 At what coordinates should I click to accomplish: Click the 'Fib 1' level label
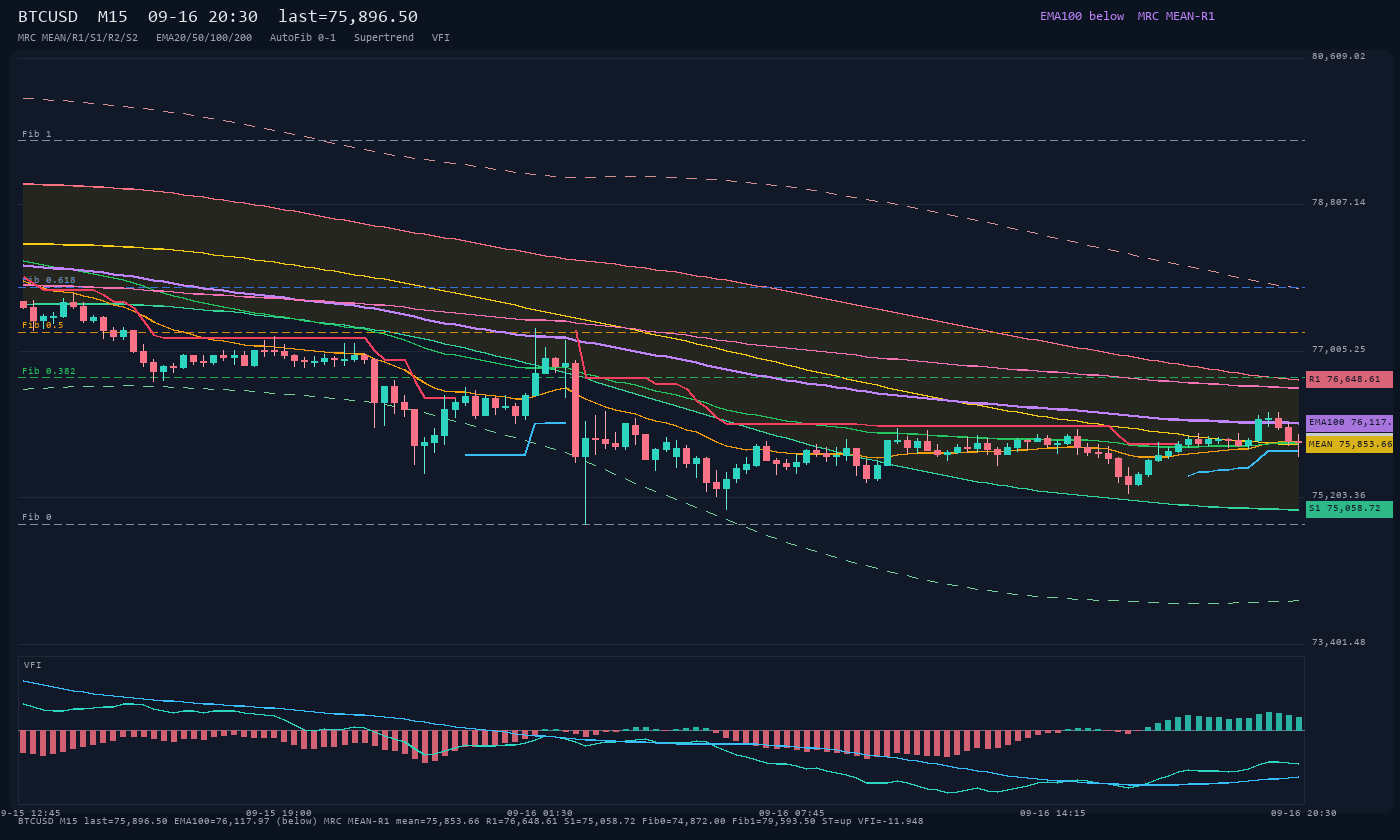point(37,134)
